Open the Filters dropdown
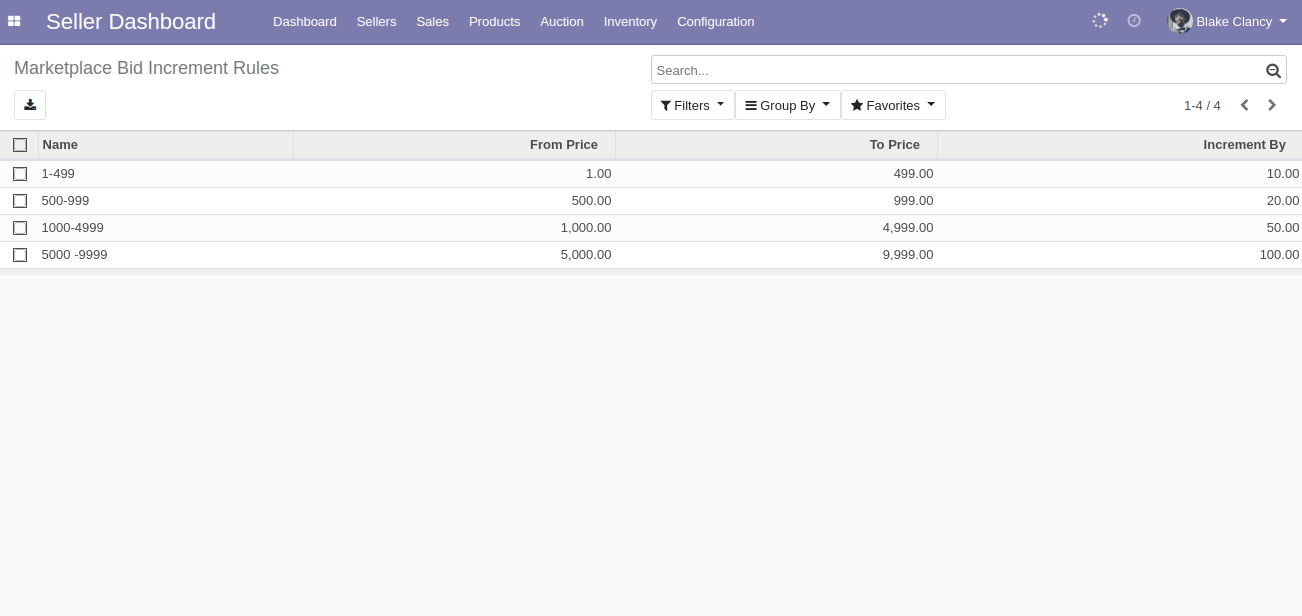This screenshot has height=616, width=1302. [692, 105]
